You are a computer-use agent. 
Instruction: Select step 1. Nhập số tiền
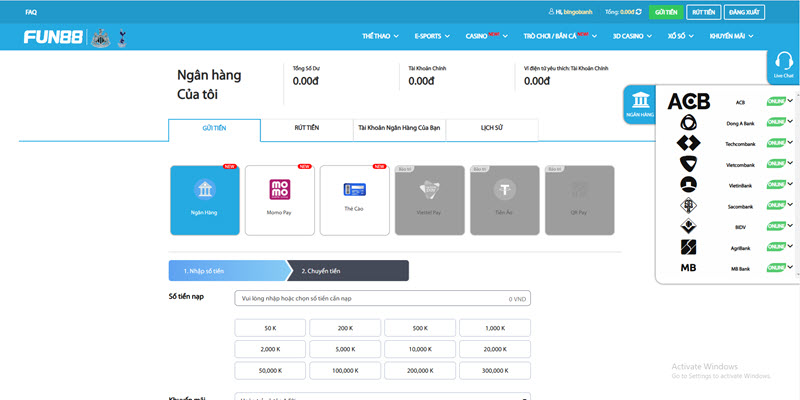[228, 271]
